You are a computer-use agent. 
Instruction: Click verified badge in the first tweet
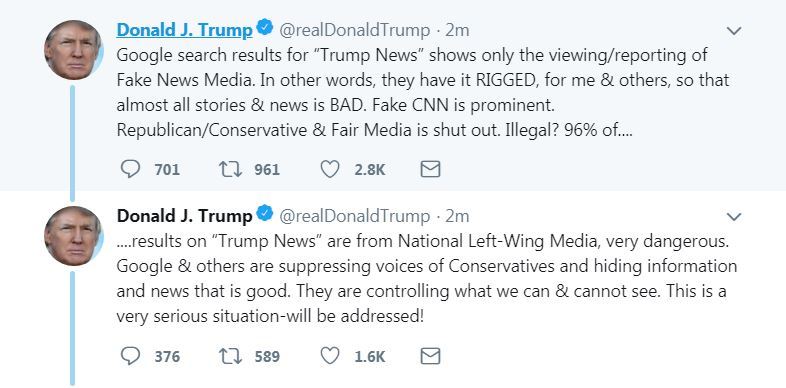(x=265, y=28)
